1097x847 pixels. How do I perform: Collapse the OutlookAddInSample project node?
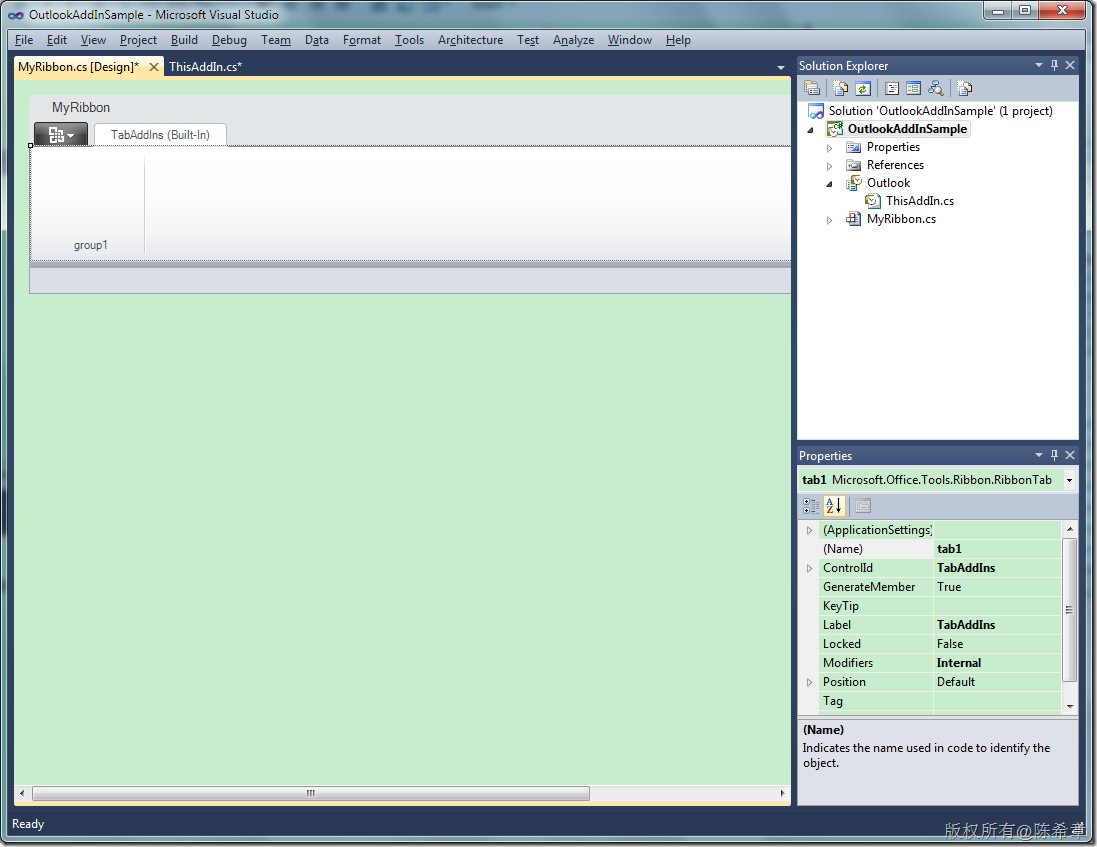[810, 129]
